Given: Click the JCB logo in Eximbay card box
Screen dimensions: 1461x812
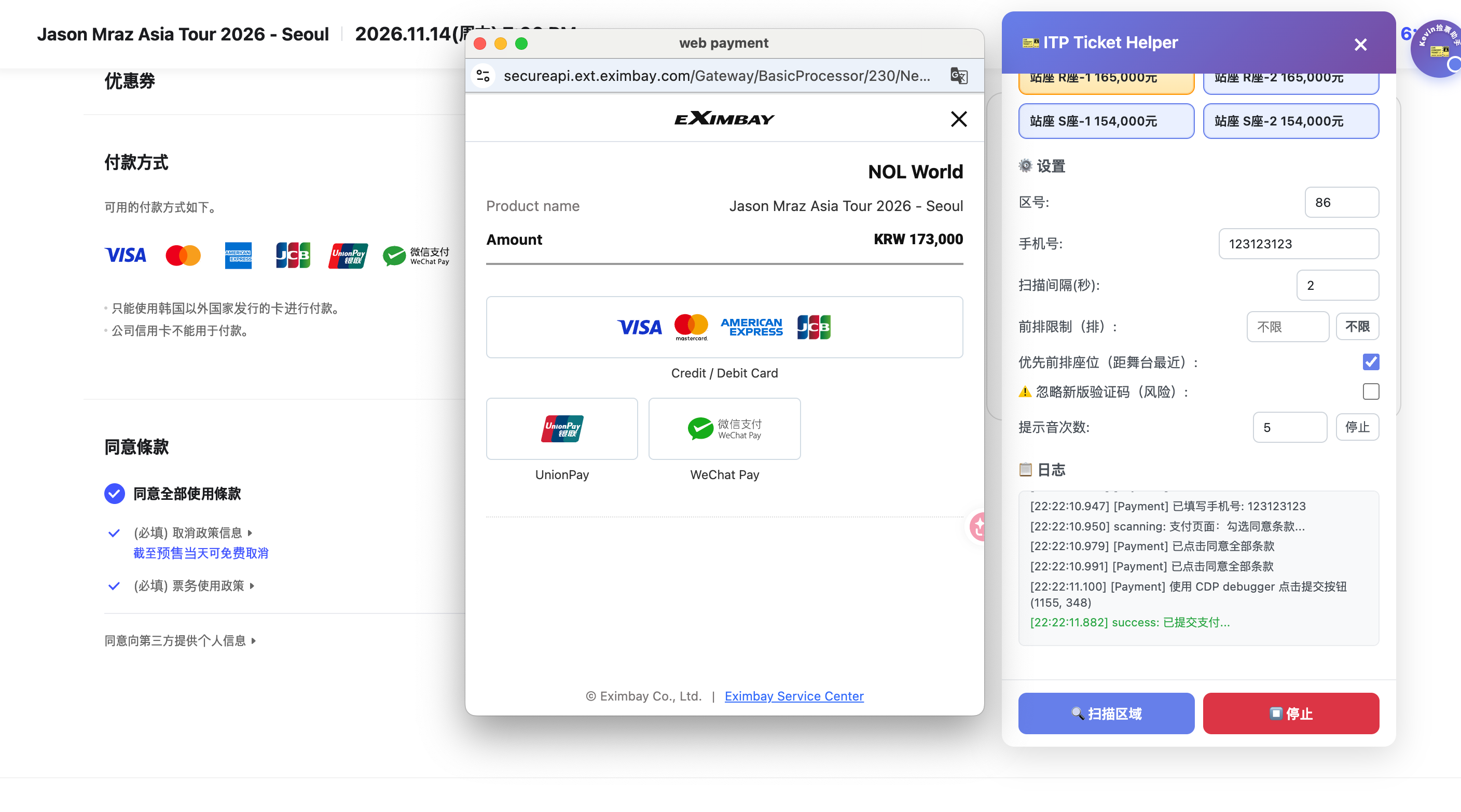Looking at the screenshot, I should pos(814,327).
